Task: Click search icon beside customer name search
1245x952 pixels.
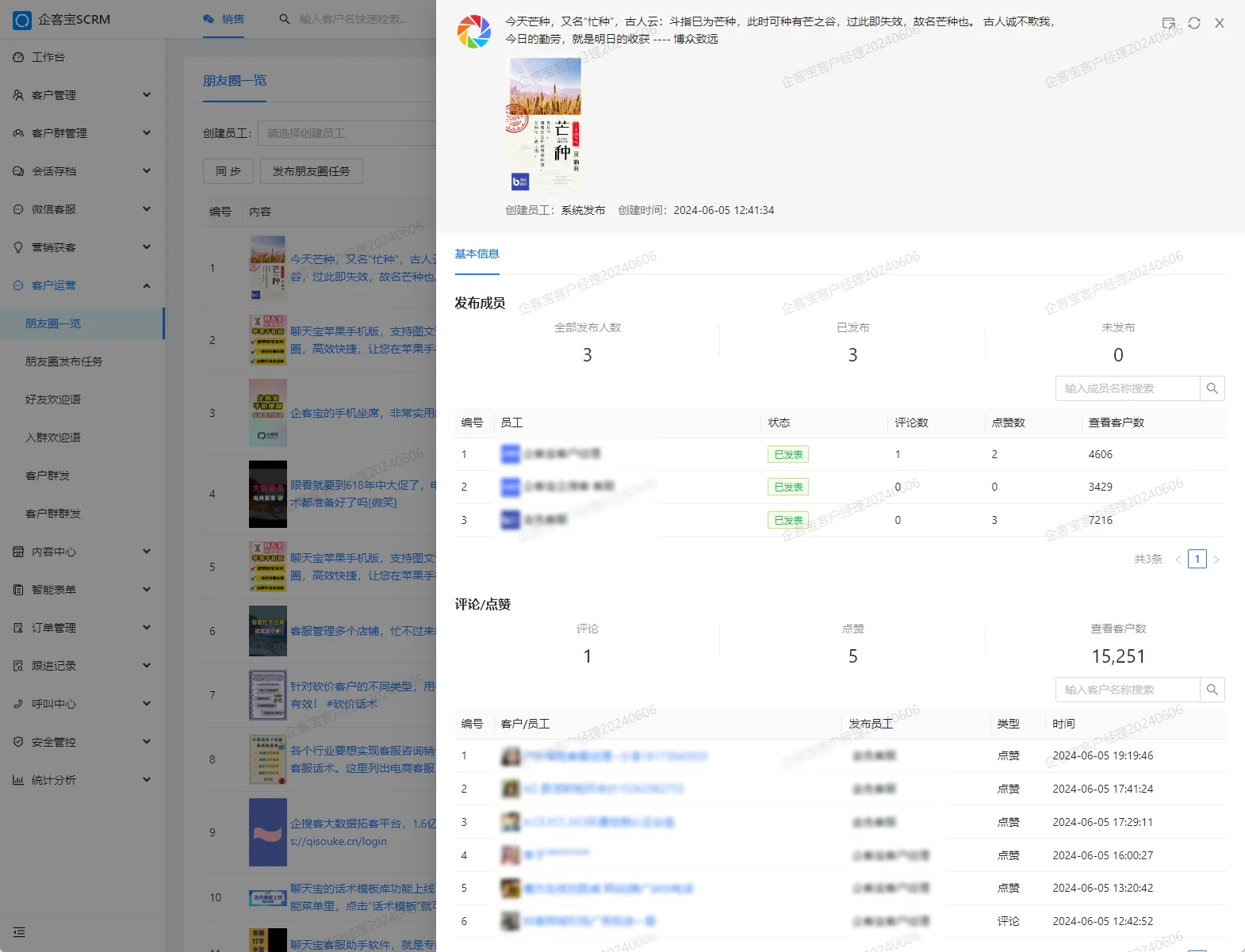Action: tap(1212, 690)
